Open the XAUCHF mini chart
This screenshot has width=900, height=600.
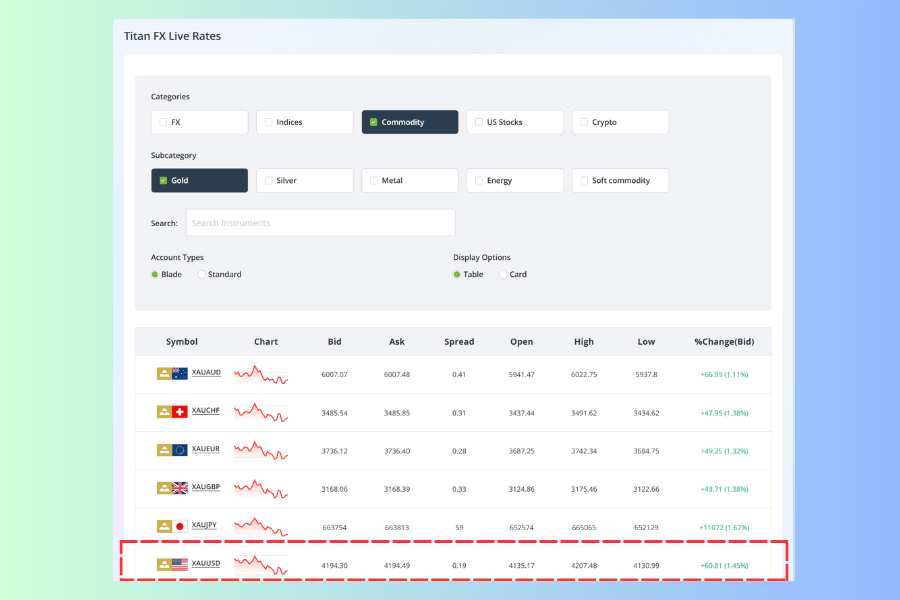[x=261, y=412]
